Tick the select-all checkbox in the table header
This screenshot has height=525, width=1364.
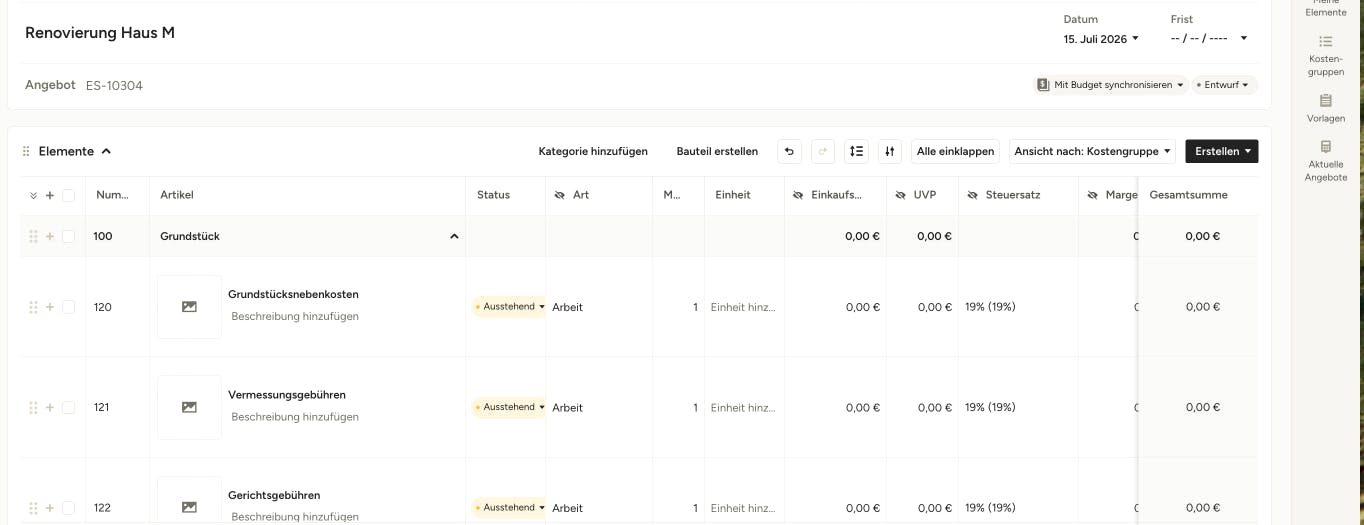pyautogui.click(x=68, y=195)
